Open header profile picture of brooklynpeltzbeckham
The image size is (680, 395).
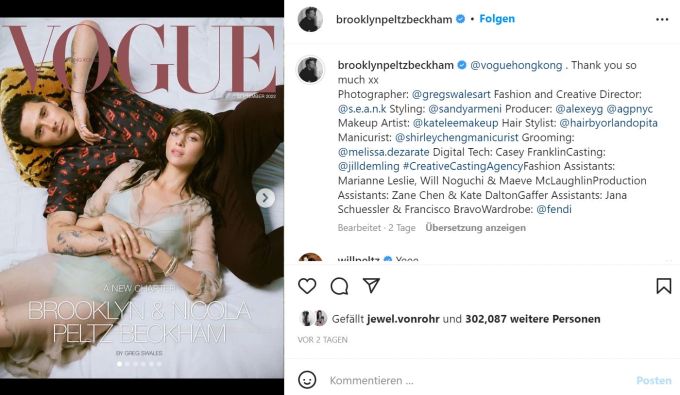[310, 20]
